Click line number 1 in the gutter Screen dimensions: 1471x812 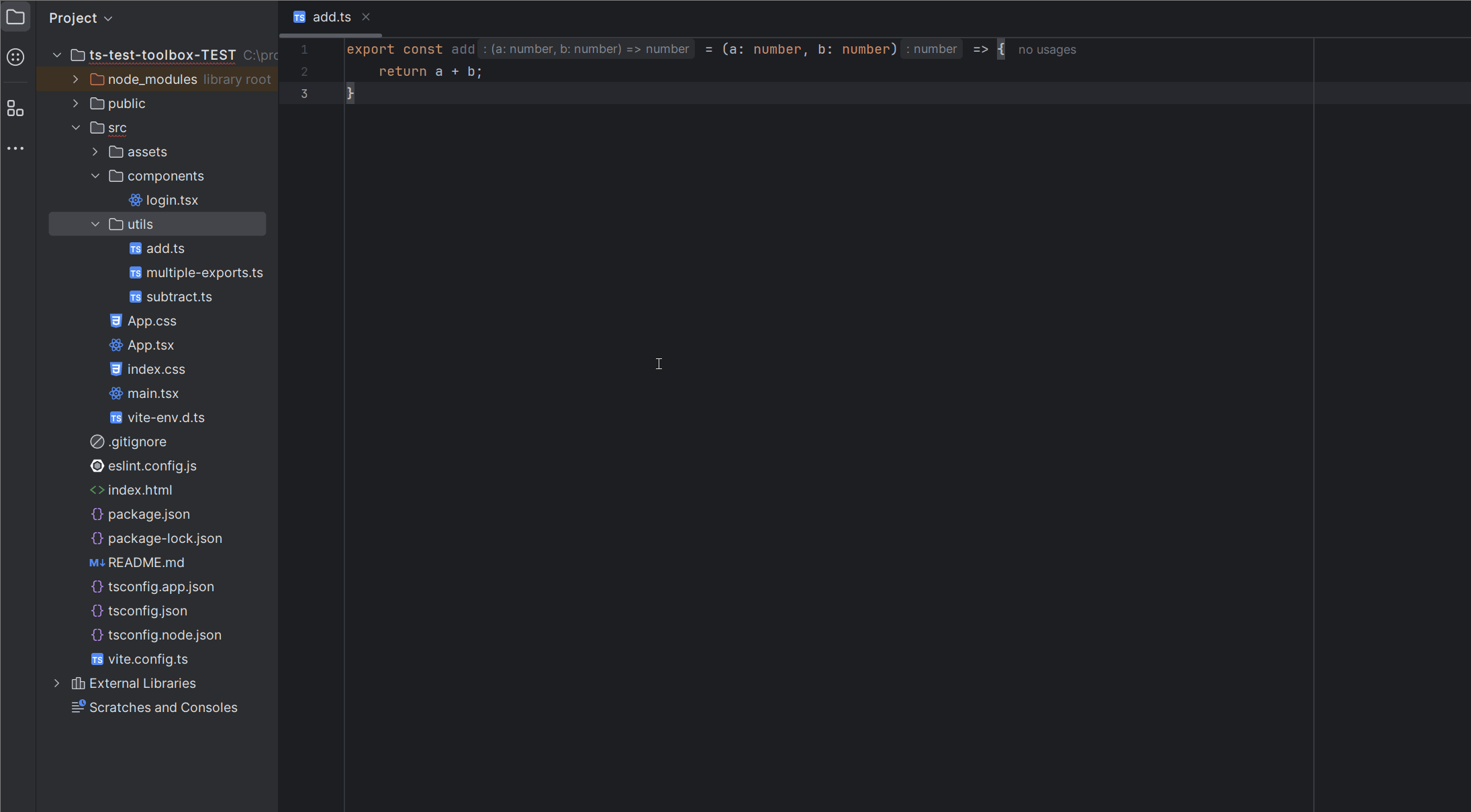tap(304, 50)
